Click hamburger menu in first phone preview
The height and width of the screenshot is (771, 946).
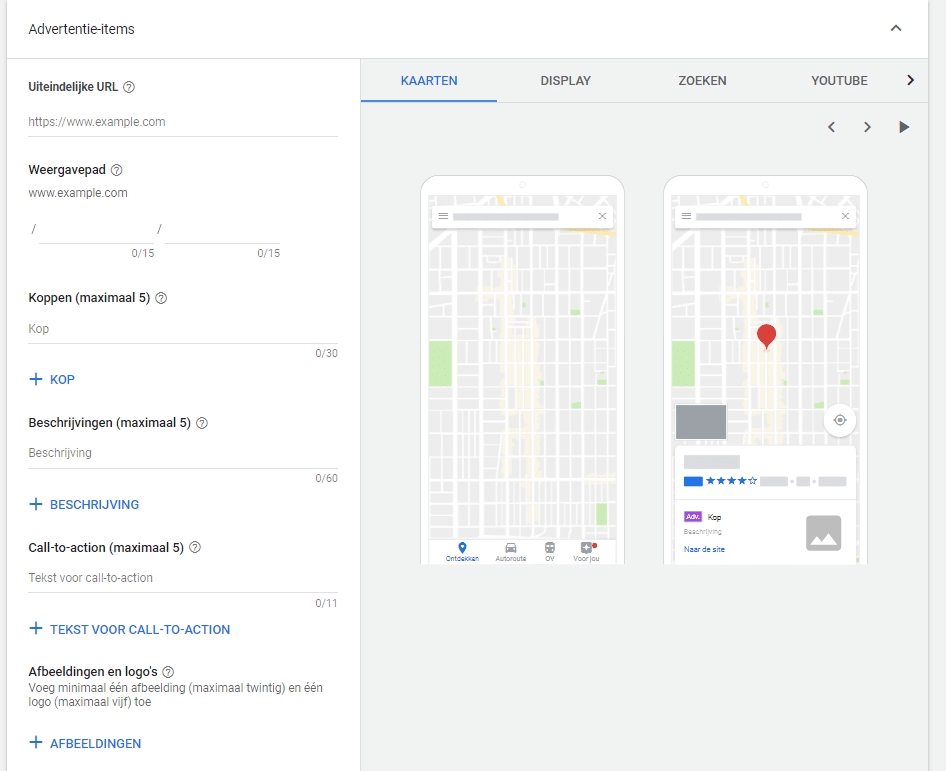(443, 216)
